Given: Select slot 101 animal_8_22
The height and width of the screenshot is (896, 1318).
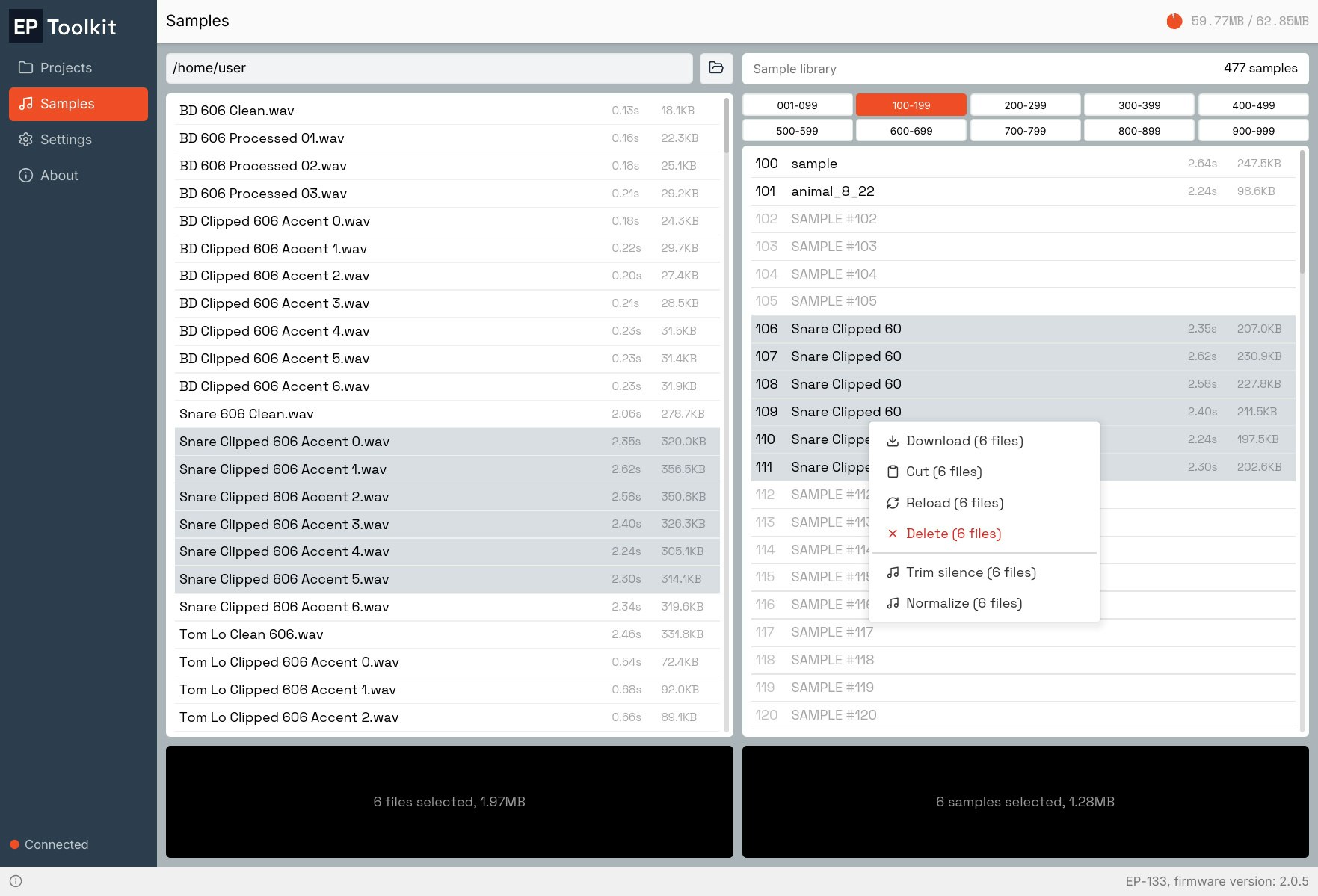Looking at the screenshot, I should click(x=1023, y=191).
